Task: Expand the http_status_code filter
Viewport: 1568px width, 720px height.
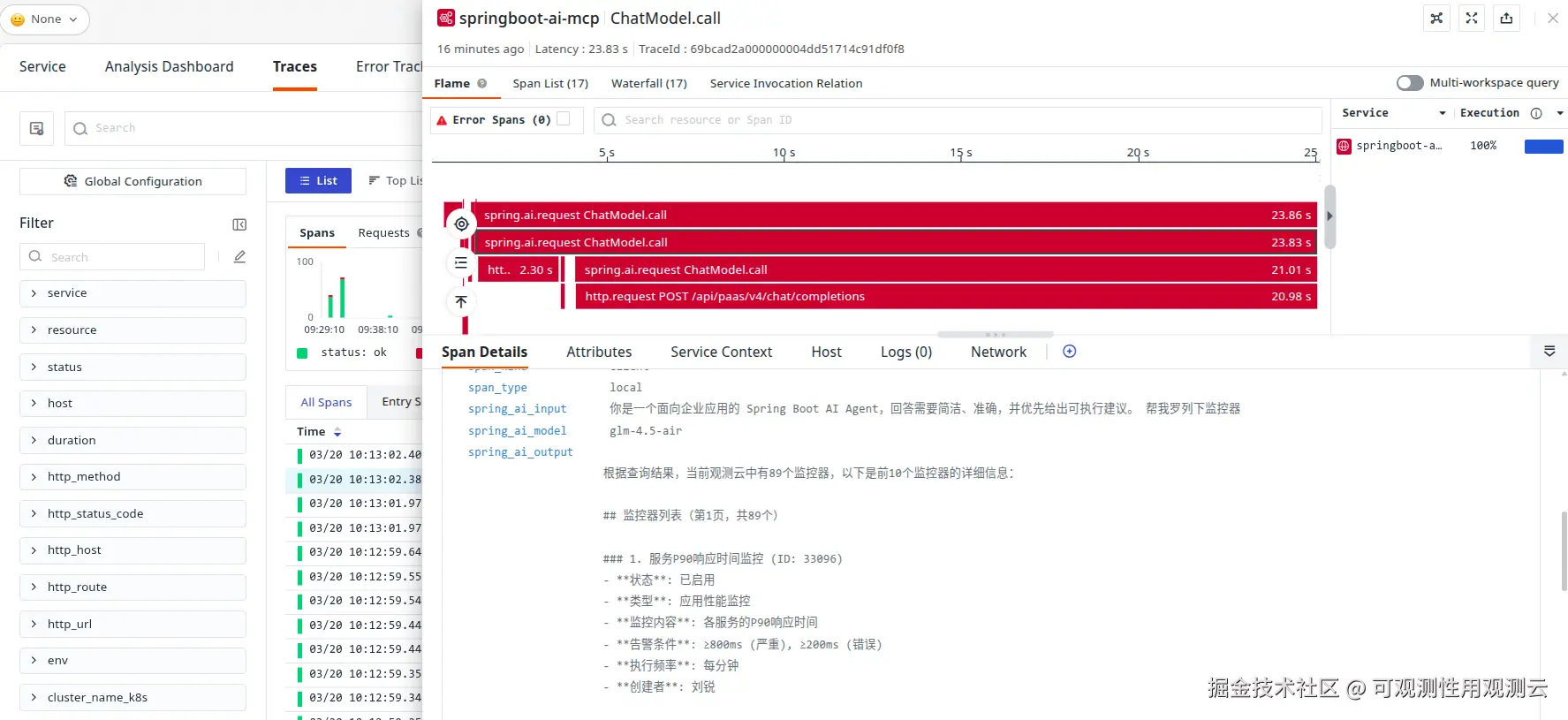Action: (x=133, y=514)
